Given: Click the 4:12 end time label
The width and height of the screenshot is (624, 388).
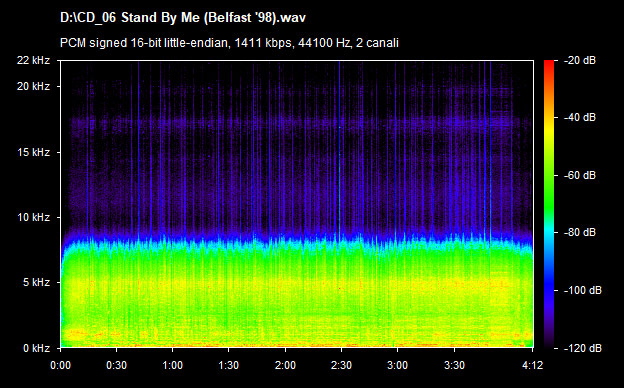Looking at the screenshot, I should tap(532, 365).
